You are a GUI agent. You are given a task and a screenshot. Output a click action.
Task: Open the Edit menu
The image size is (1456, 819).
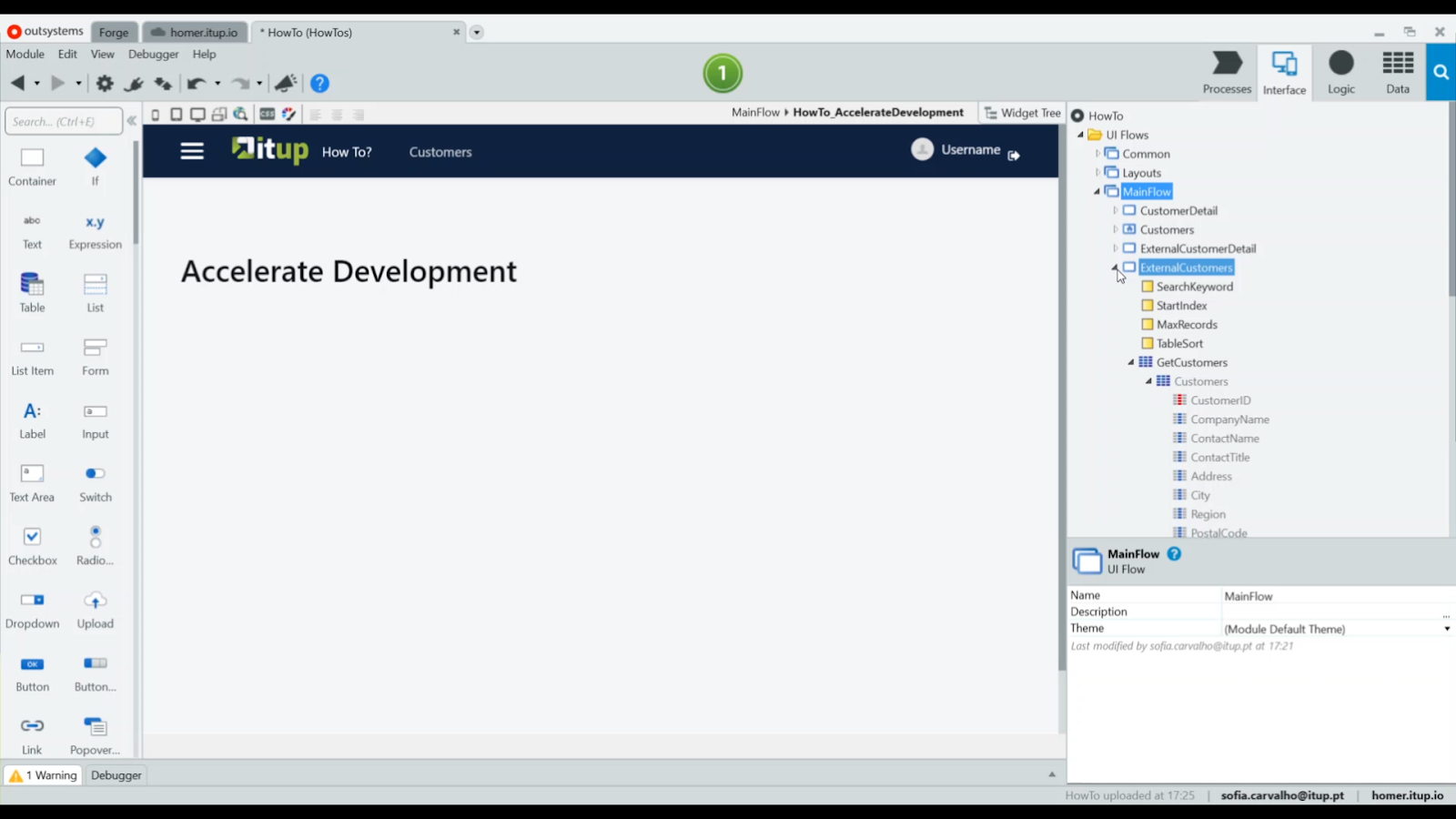(67, 55)
